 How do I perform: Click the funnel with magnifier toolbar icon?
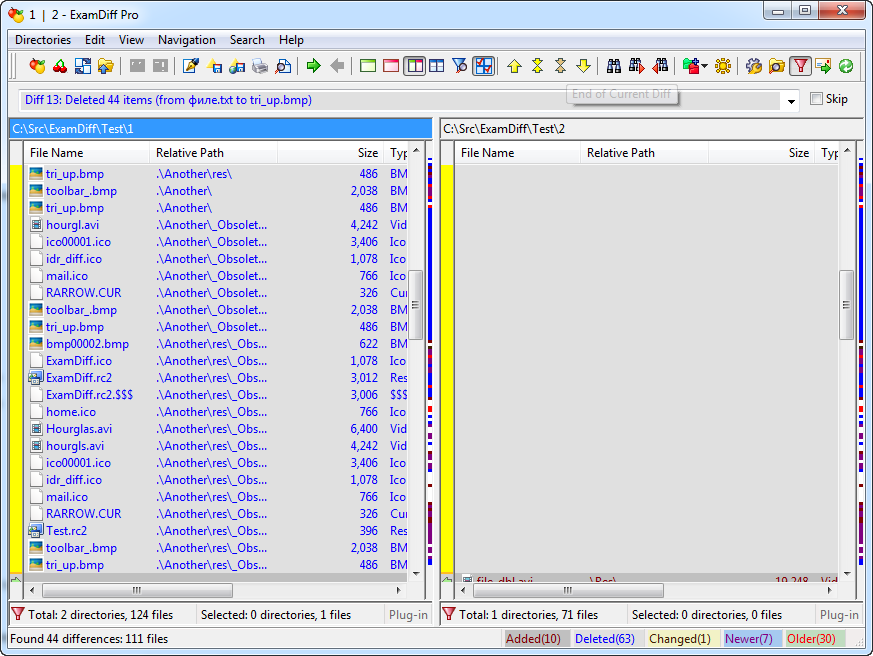[460, 66]
